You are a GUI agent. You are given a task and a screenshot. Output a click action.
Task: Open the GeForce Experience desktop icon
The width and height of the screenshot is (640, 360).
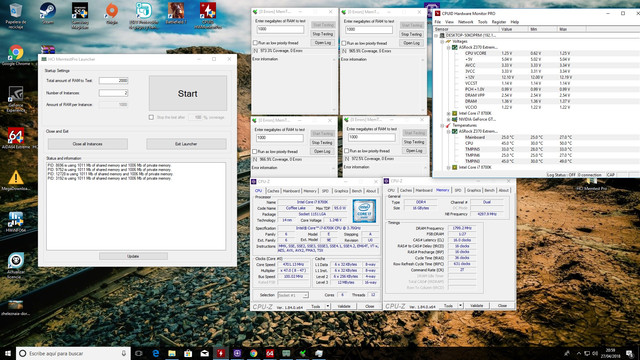coord(16,99)
